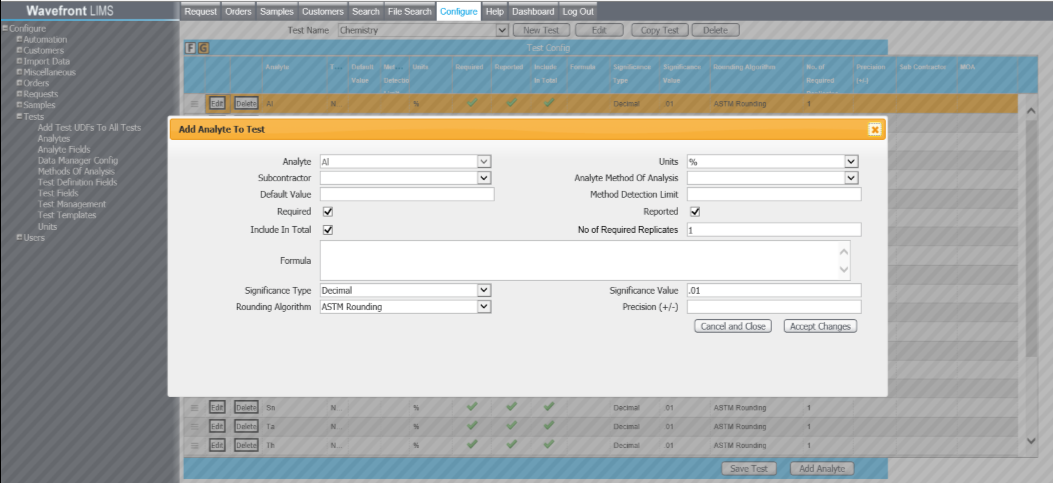Click the Save Test button
The image size is (1053, 483).
[x=749, y=469]
